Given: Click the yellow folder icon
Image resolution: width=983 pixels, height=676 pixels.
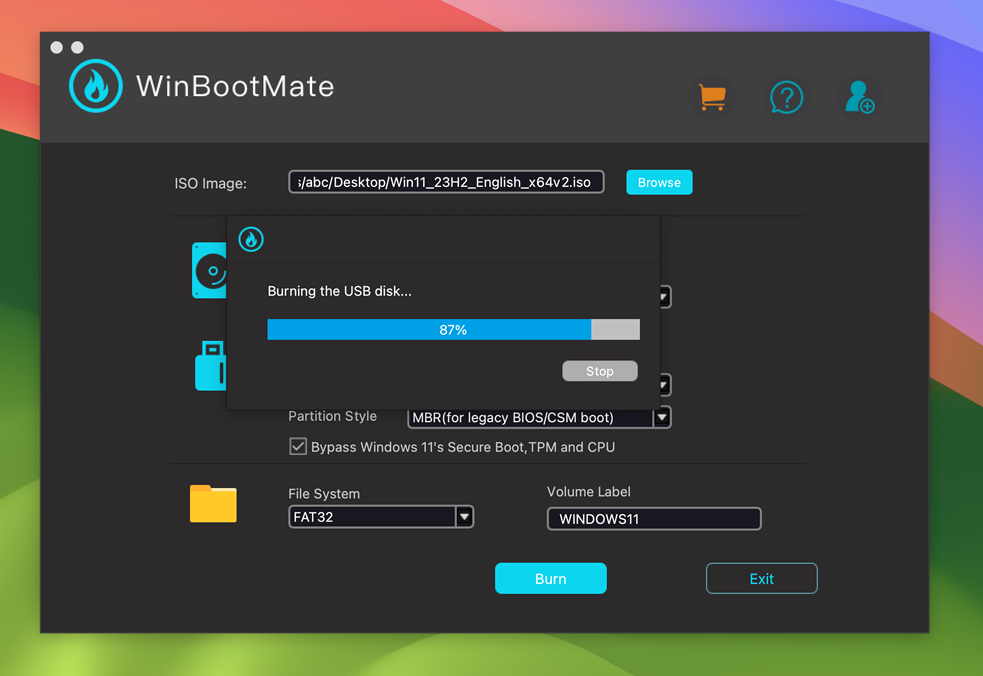Looking at the screenshot, I should (x=213, y=504).
